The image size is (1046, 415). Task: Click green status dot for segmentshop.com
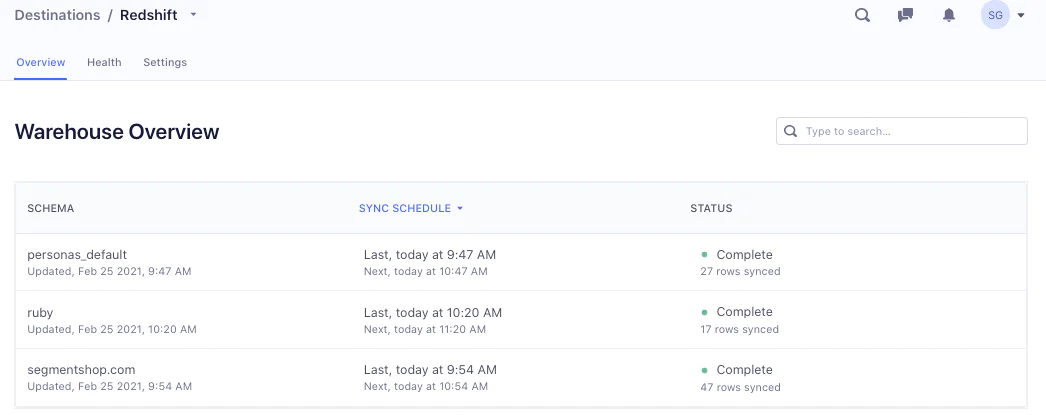coord(705,370)
